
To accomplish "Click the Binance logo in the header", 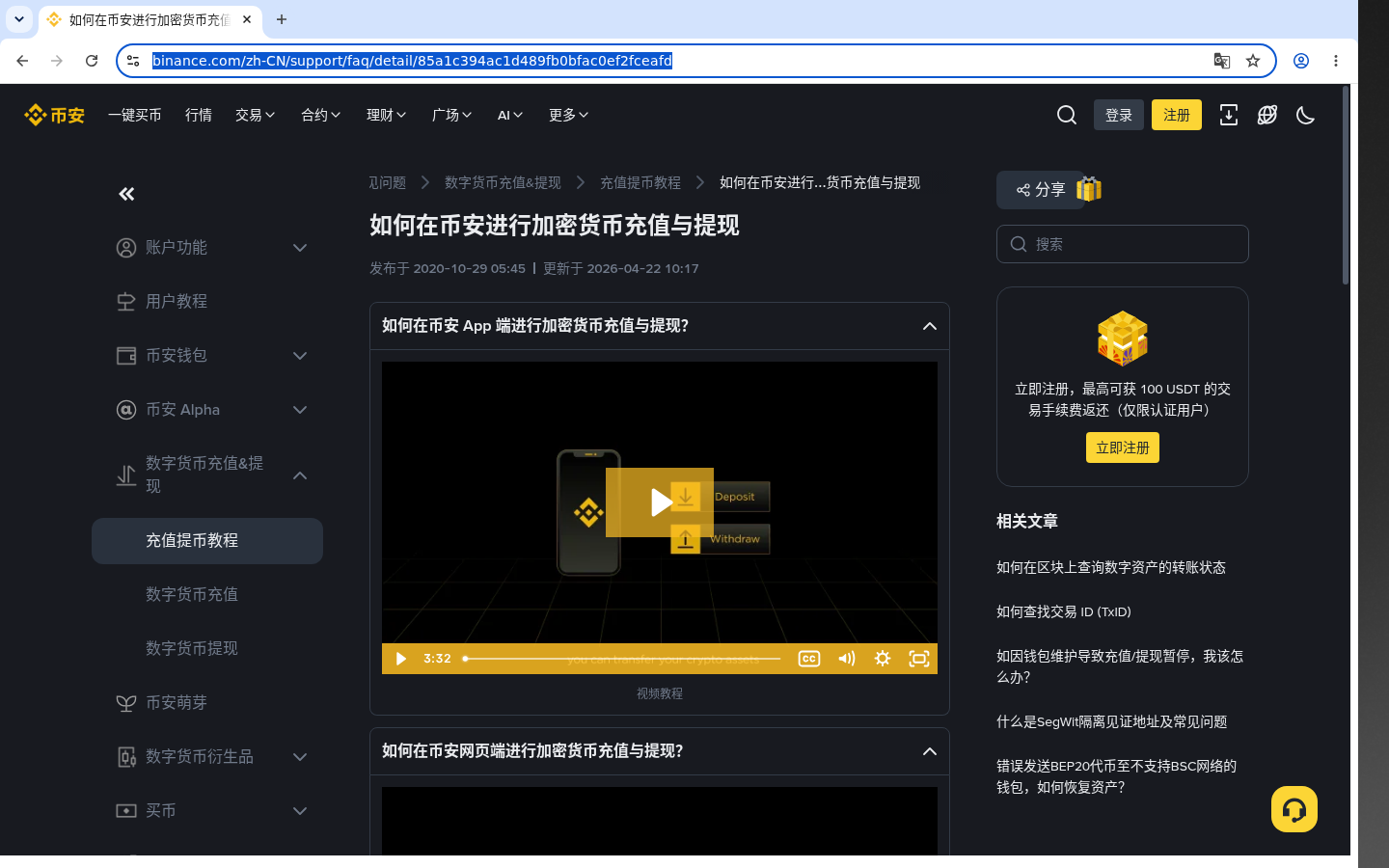I will point(54,115).
